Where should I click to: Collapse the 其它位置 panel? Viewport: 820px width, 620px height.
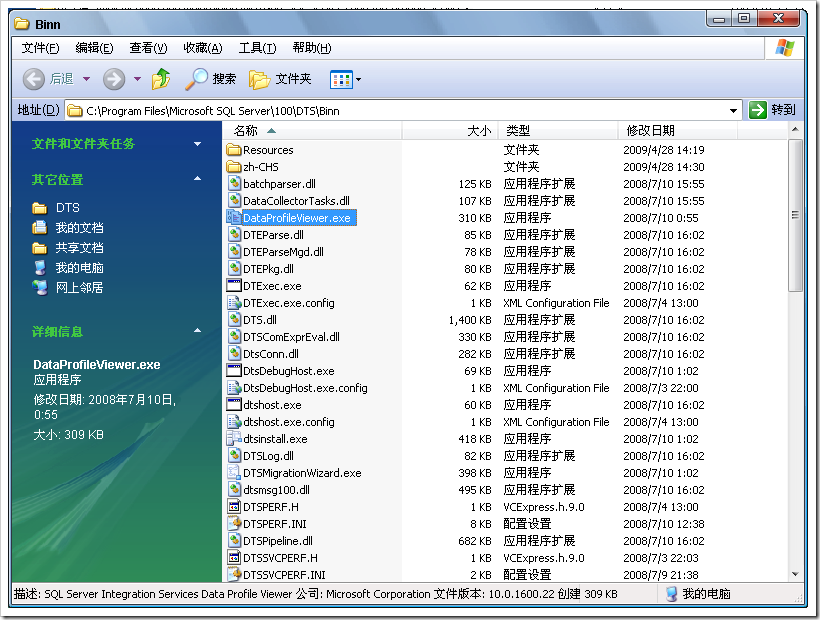[198, 179]
